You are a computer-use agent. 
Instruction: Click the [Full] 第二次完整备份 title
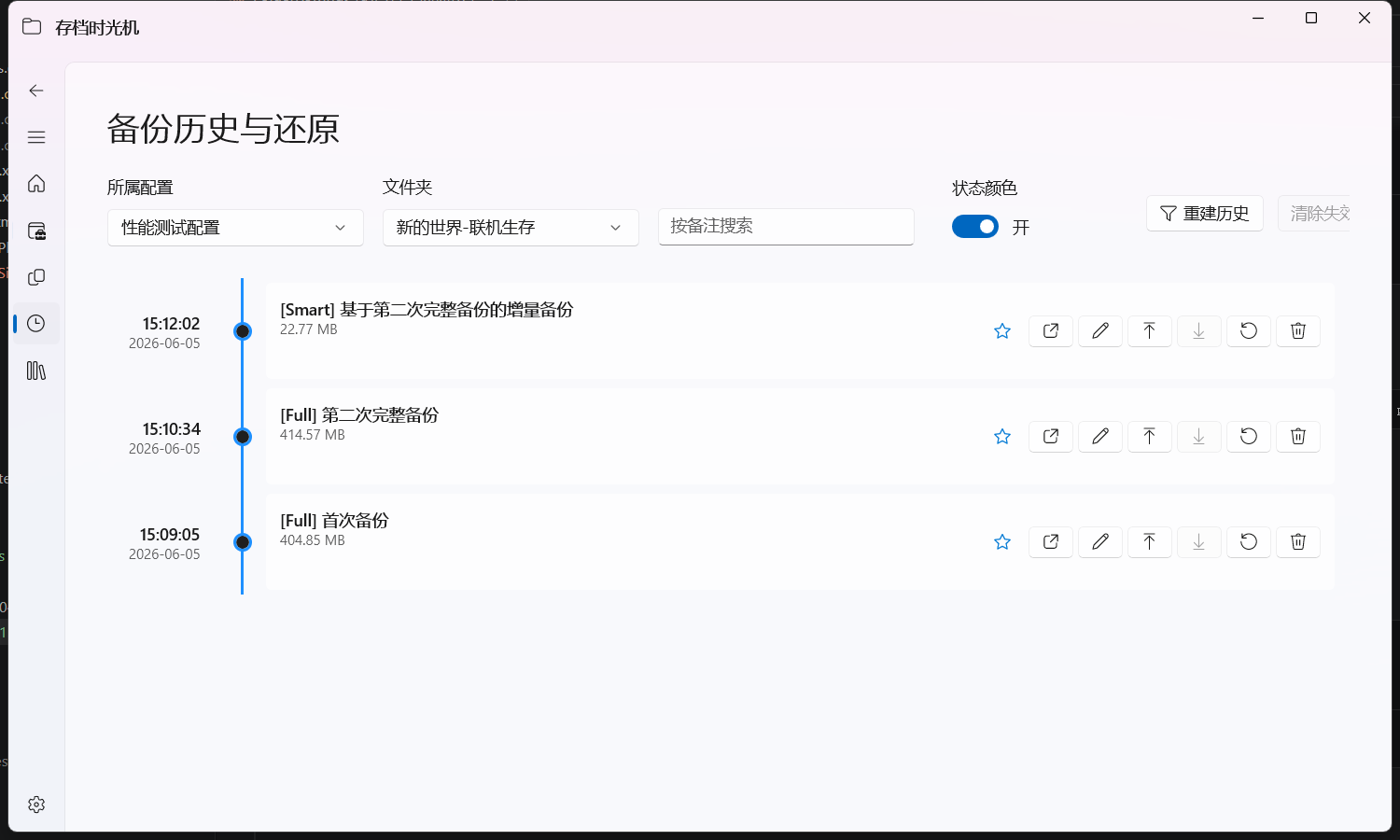click(359, 415)
